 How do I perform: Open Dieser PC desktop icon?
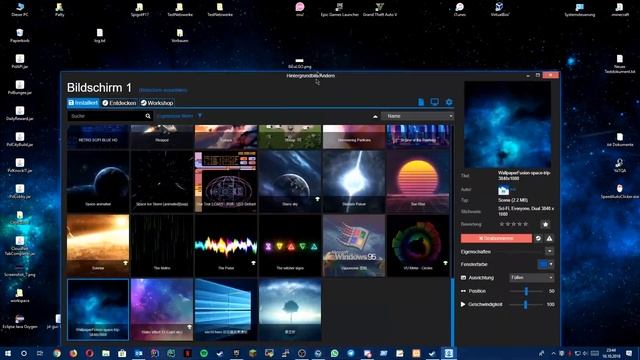point(20,9)
